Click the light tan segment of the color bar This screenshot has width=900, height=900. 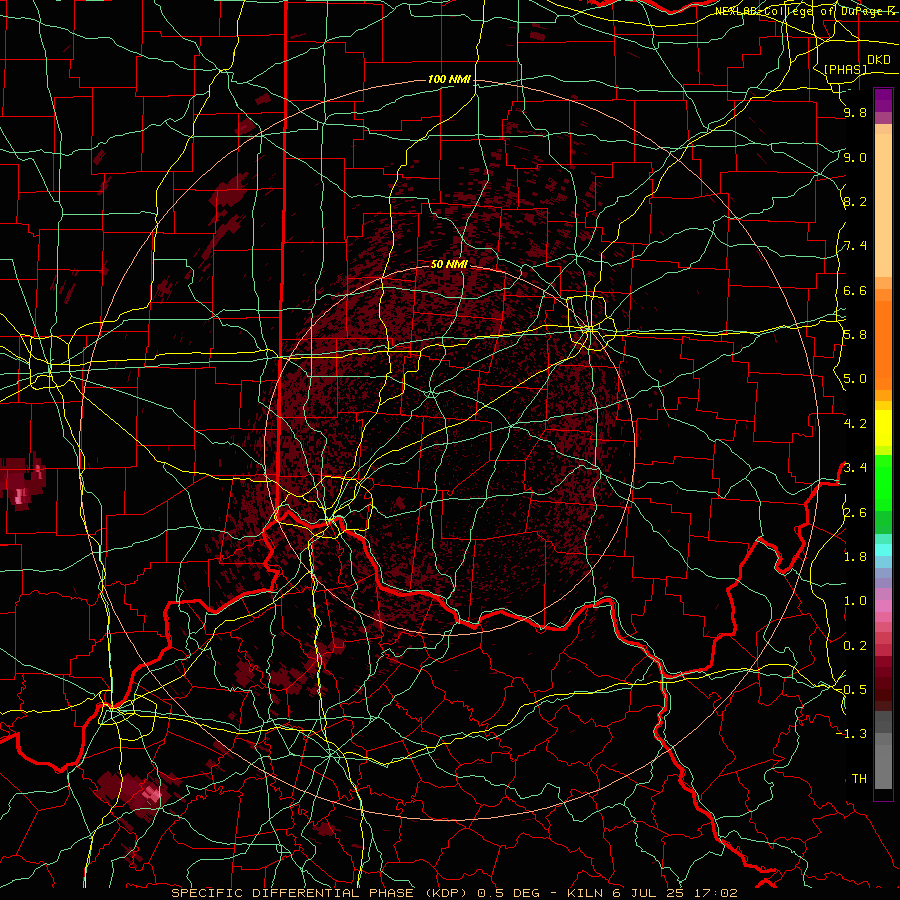(883, 205)
